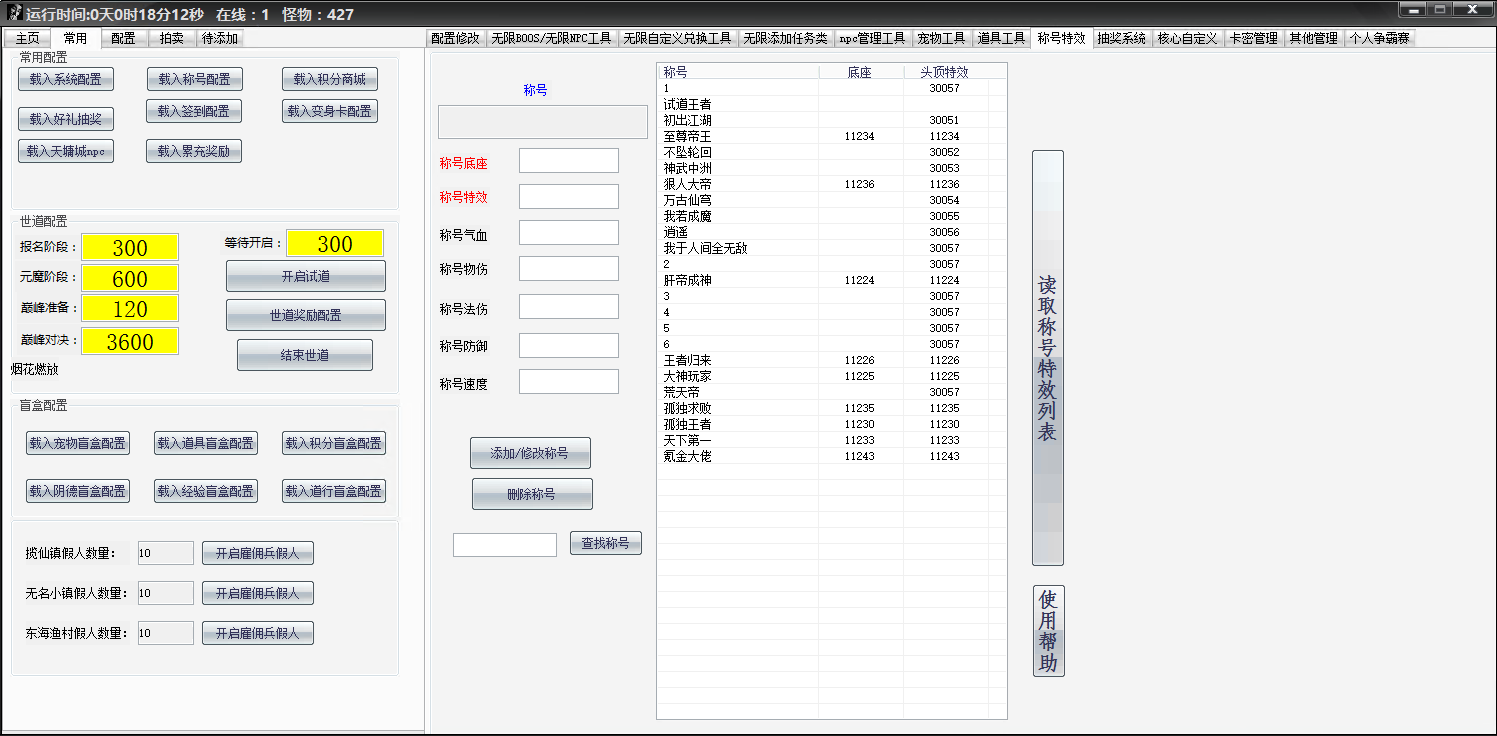Open 世道奖励配置 settings
The width and height of the screenshot is (1497, 736).
pyautogui.click(x=305, y=315)
